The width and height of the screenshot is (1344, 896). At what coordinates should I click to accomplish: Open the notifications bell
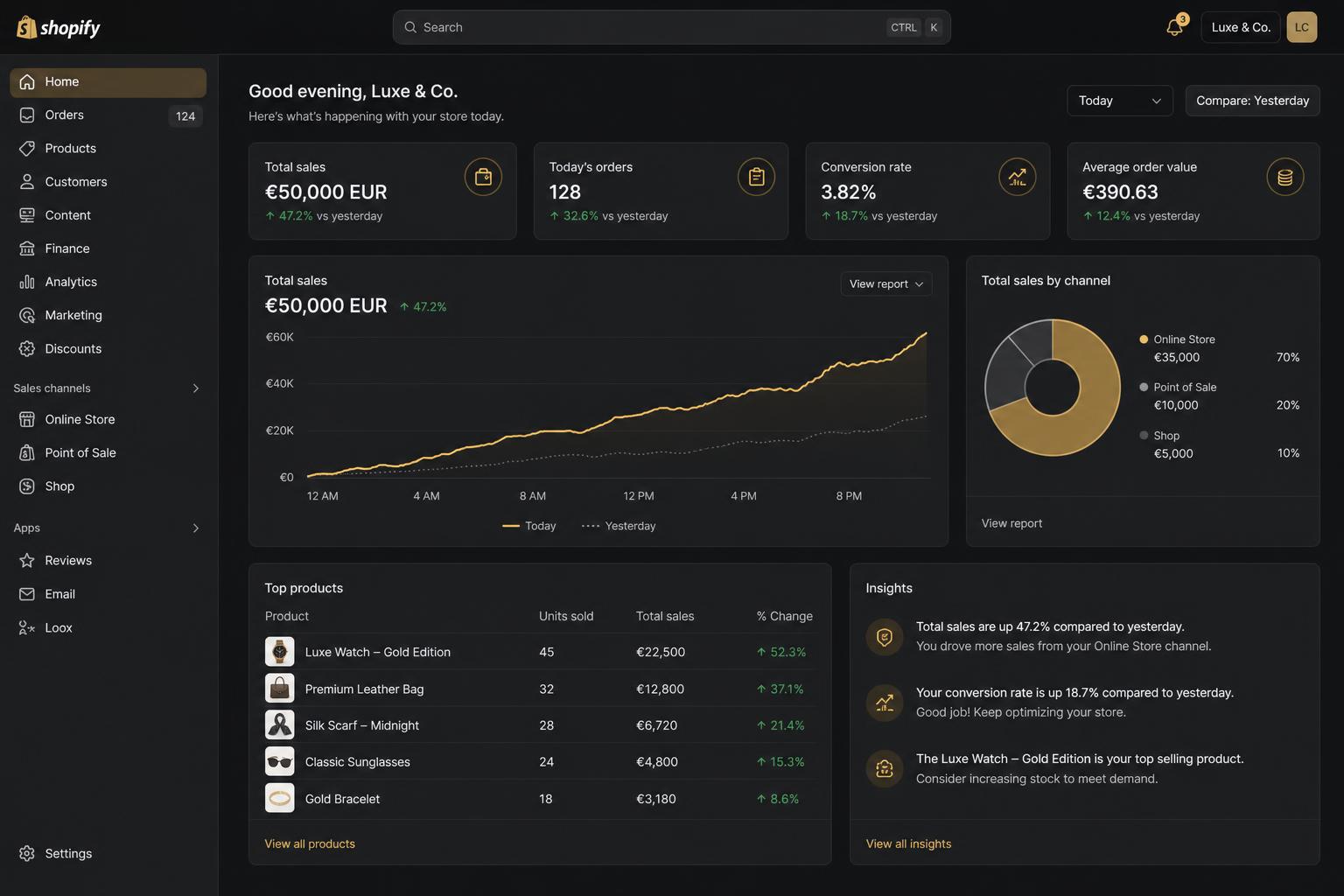(x=1174, y=27)
